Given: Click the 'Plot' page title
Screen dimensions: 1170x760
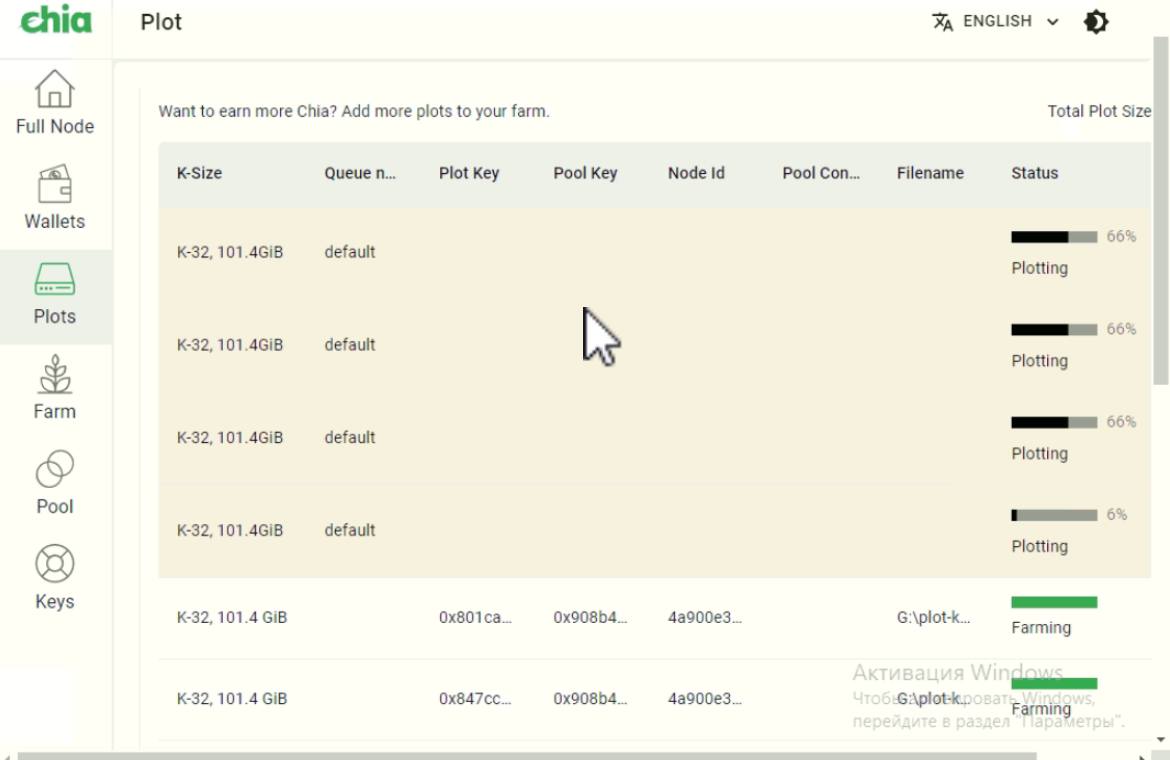Looking at the screenshot, I should (x=161, y=22).
